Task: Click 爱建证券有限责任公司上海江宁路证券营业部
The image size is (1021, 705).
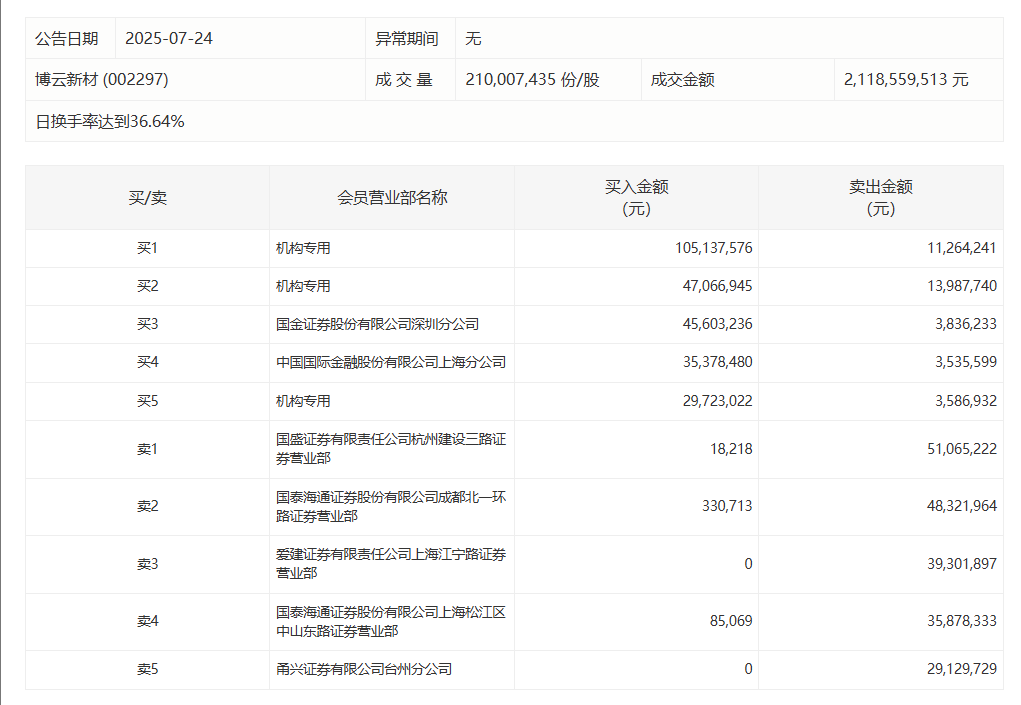Action: click(391, 564)
